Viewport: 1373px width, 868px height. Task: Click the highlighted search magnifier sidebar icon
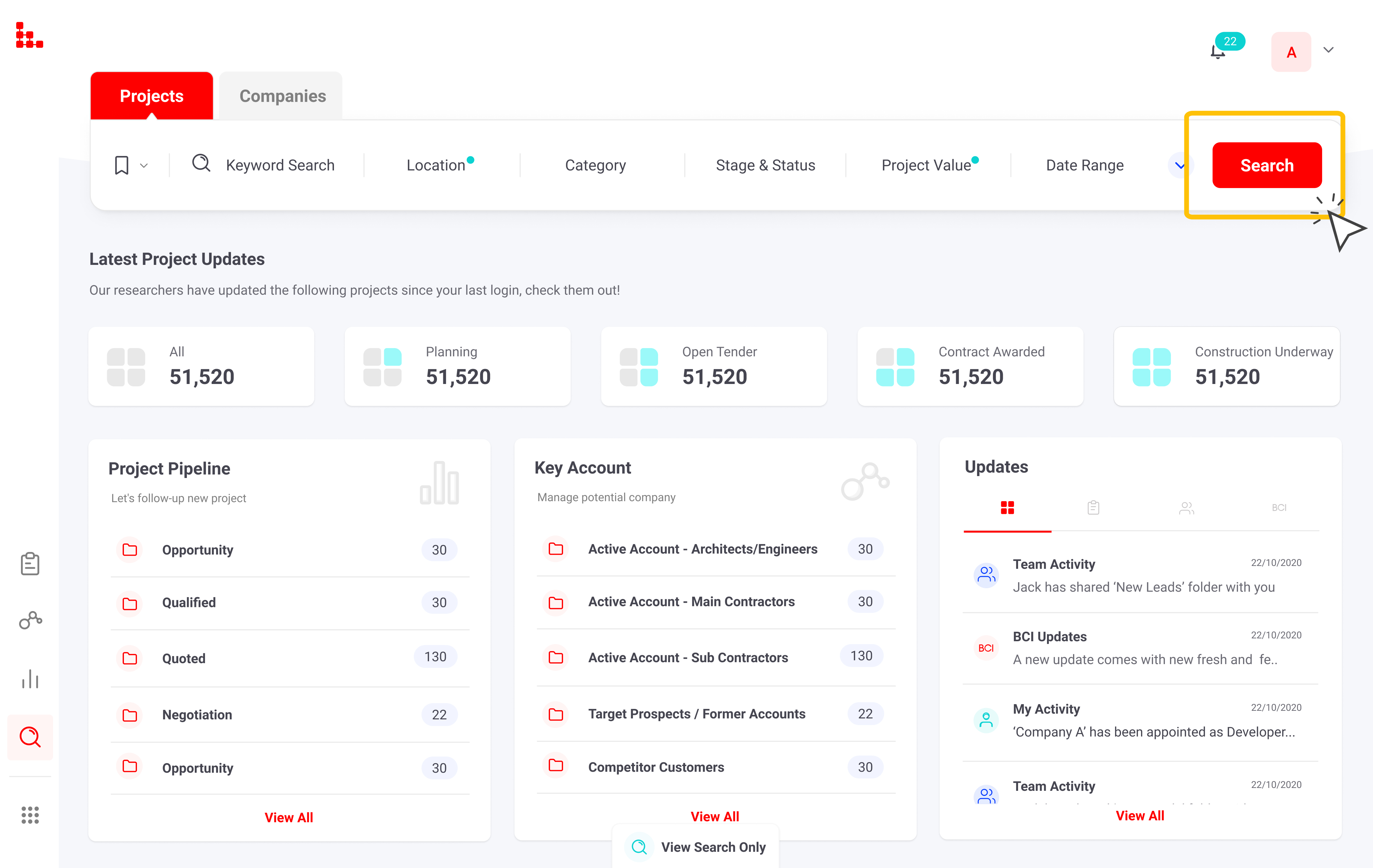pos(30,737)
